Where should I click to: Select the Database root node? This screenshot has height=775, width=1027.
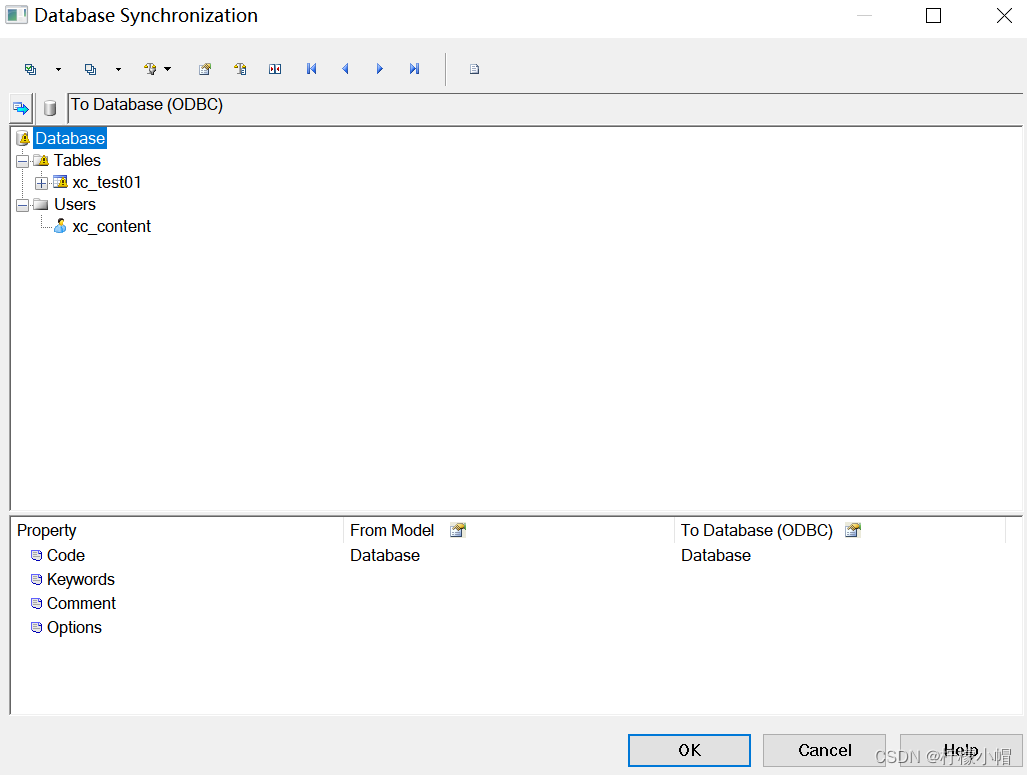pyautogui.click(x=70, y=138)
